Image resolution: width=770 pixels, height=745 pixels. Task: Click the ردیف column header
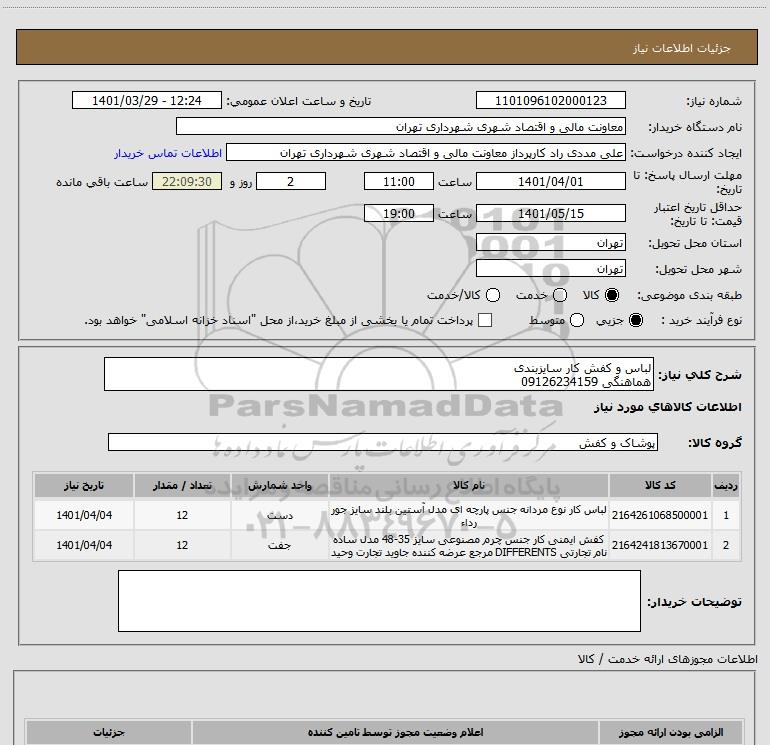726,486
